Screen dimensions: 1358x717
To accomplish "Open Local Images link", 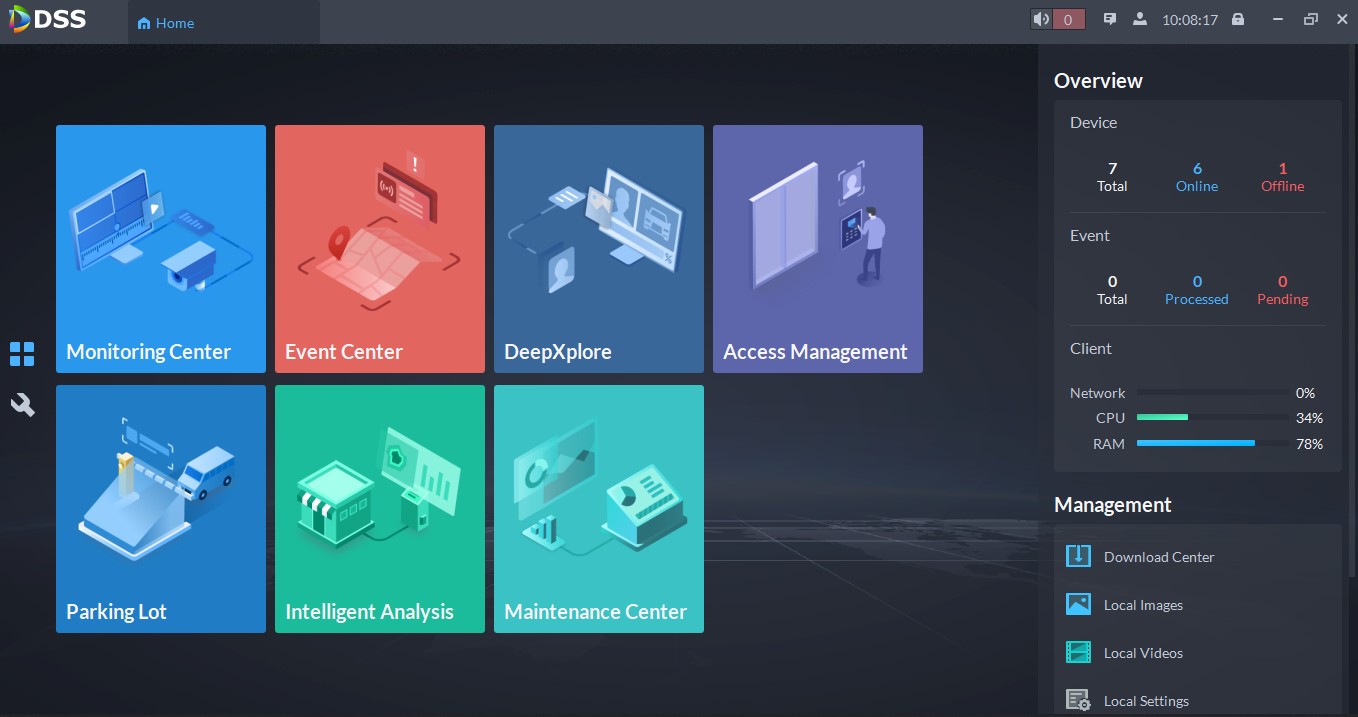I will [1143, 605].
